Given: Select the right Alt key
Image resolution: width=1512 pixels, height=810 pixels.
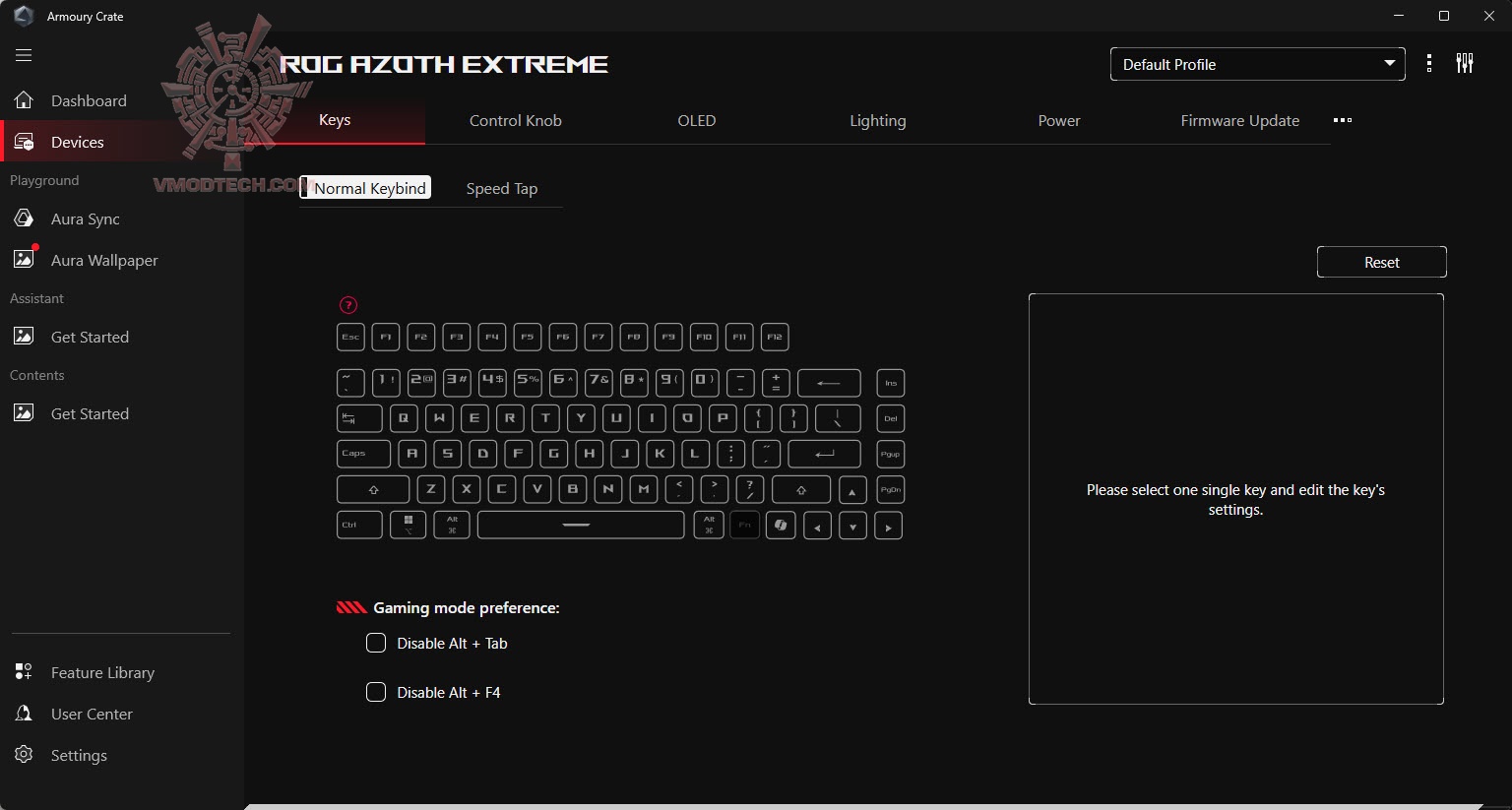Looking at the screenshot, I should point(709,525).
